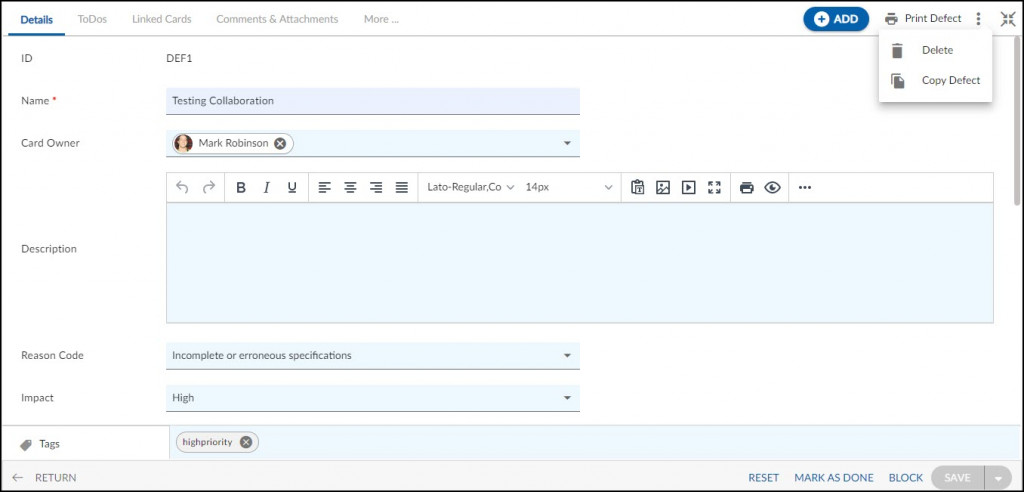Justify description text
The height and width of the screenshot is (492, 1024).
[x=402, y=188]
